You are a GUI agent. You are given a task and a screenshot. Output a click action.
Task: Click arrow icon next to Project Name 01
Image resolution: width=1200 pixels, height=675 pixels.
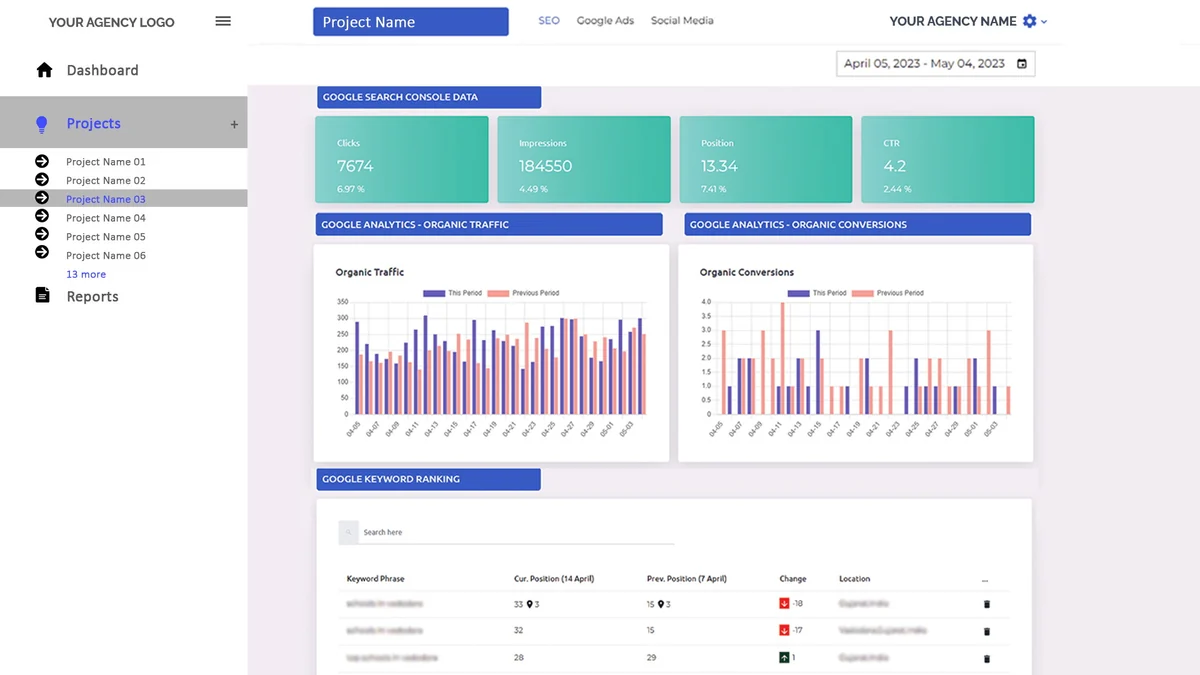tap(42, 161)
